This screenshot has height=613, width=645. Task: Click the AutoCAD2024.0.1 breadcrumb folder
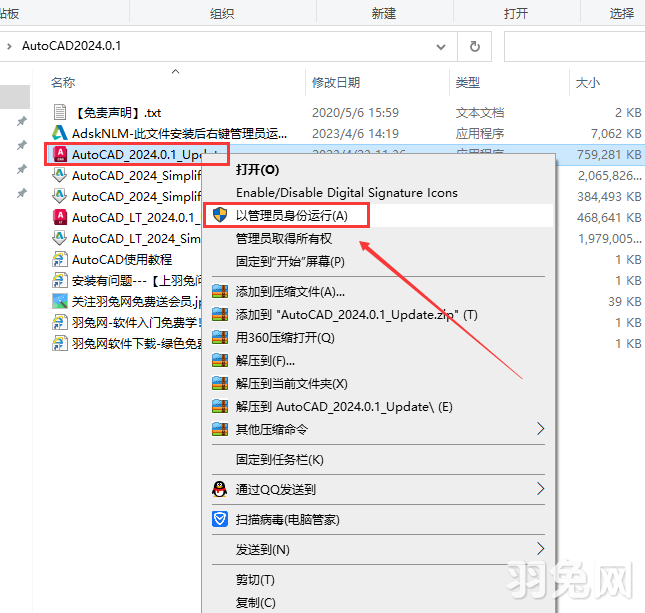coord(72,46)
